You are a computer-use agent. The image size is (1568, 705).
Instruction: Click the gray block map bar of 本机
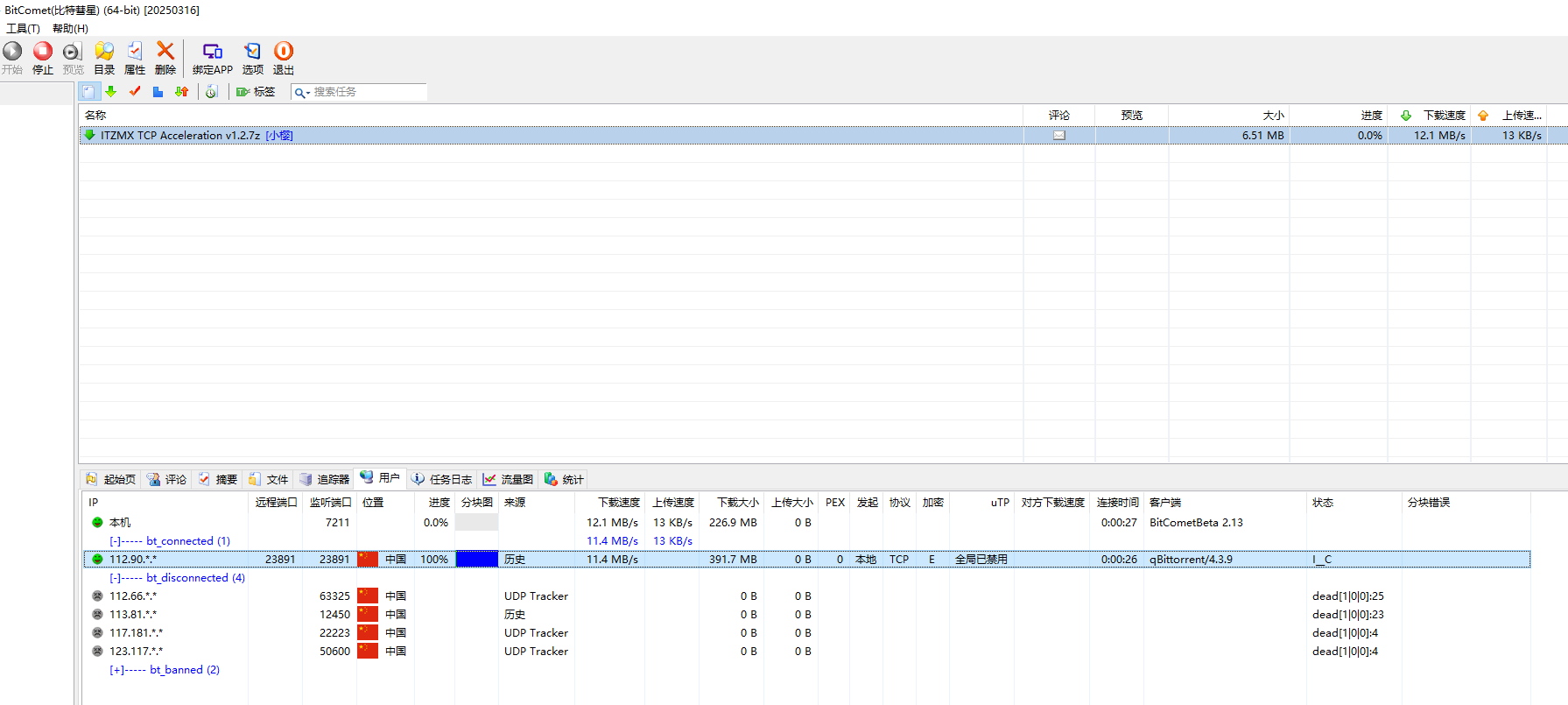(x=477, y=522)
